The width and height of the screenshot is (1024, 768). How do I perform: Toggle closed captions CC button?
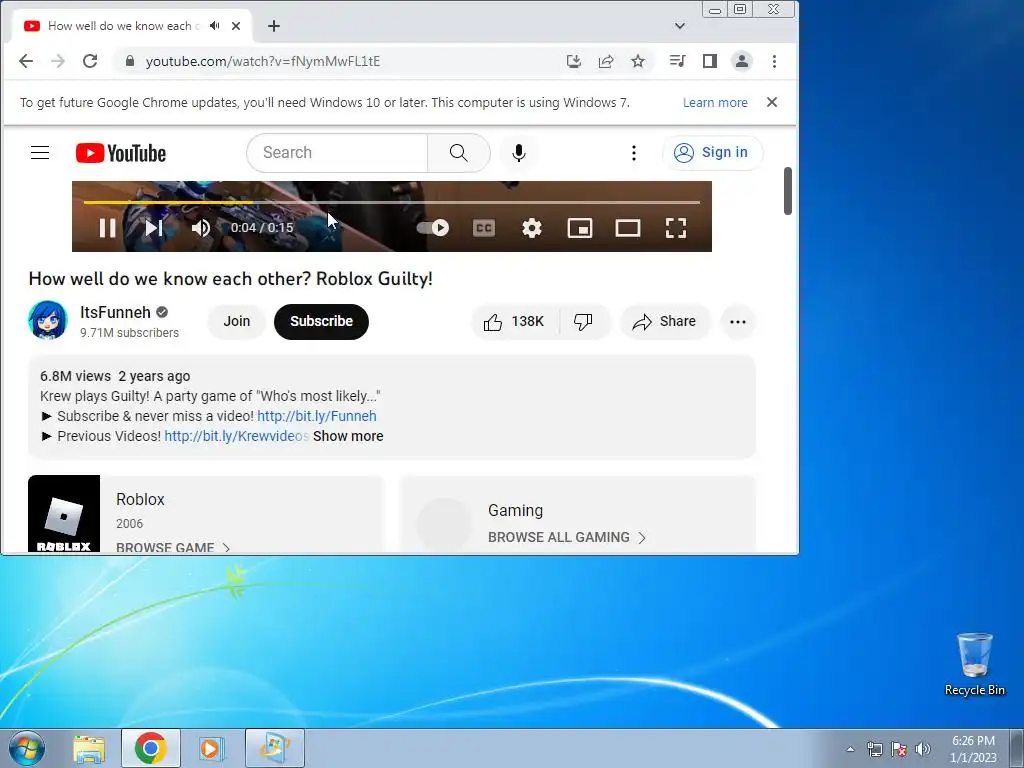pos(484,228)
